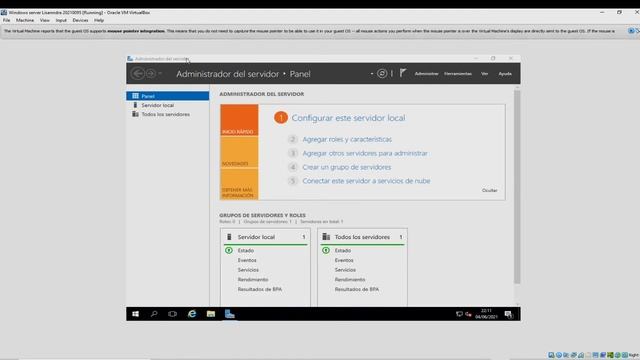
Task: Open the VirtualBox Devices menu
Action: (80, 20)
